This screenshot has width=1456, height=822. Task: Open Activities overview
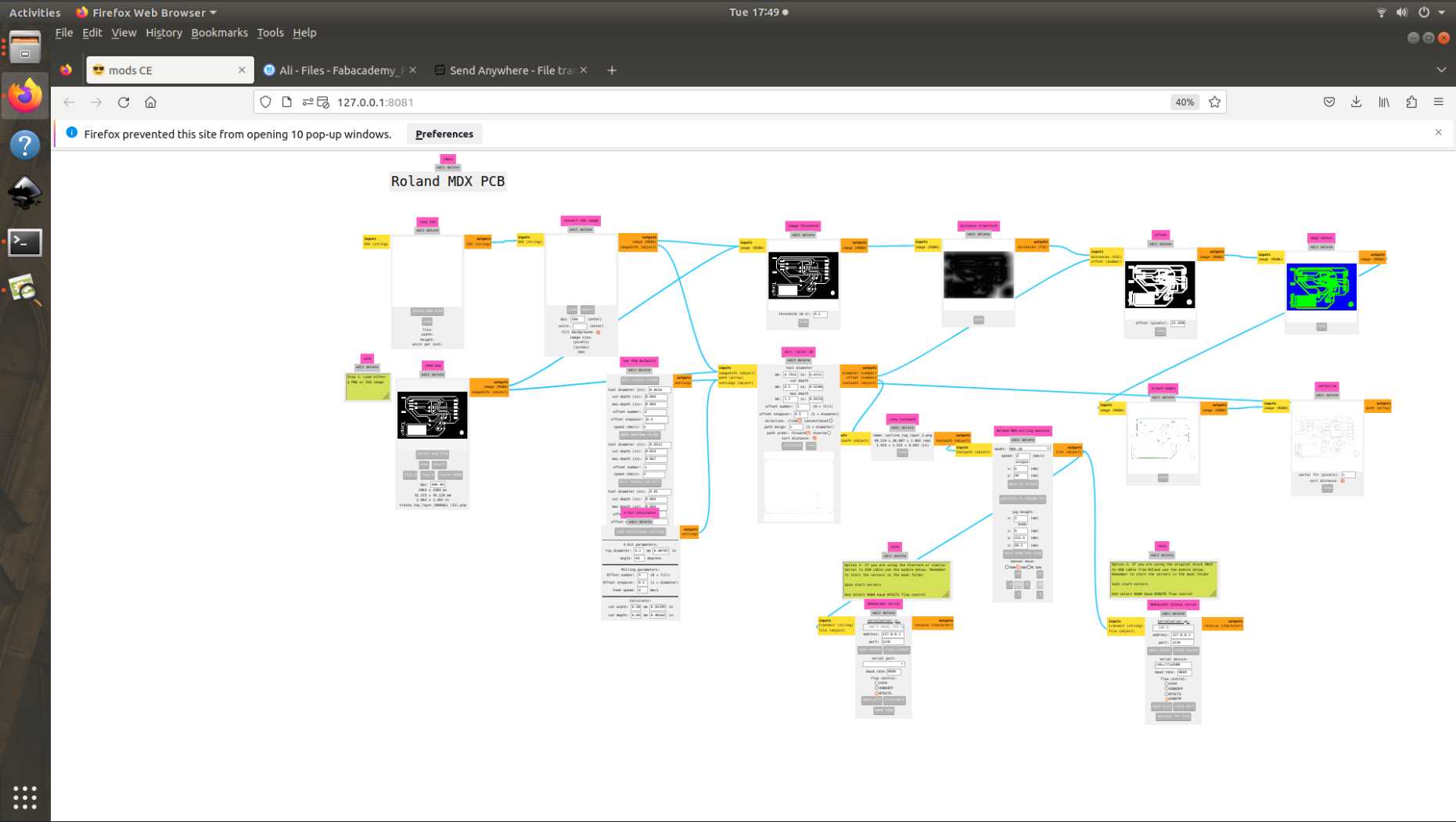[x=34, y=13]
